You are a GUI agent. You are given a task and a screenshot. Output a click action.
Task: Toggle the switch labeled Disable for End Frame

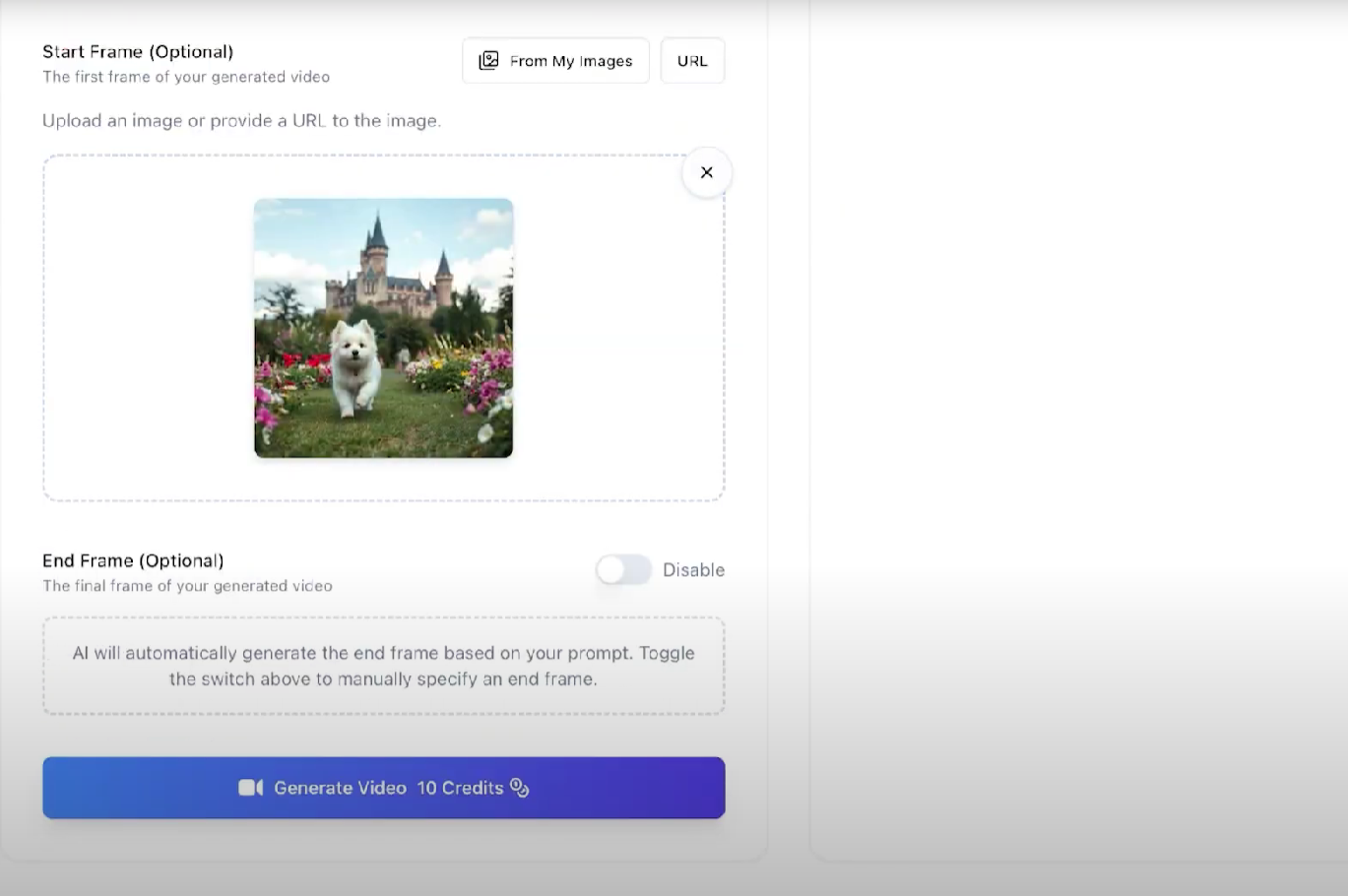click(x=623, y=569)
